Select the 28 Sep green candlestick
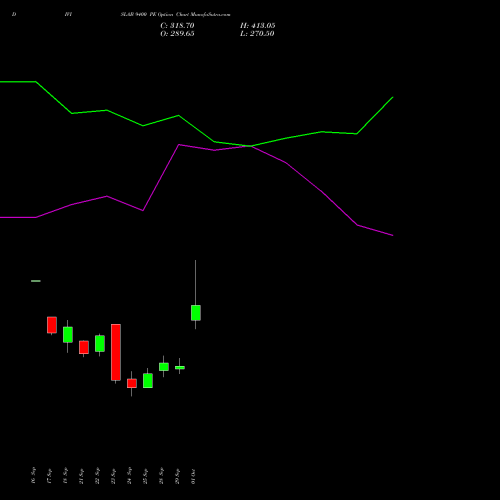500x500 pixels. (164, 367)
